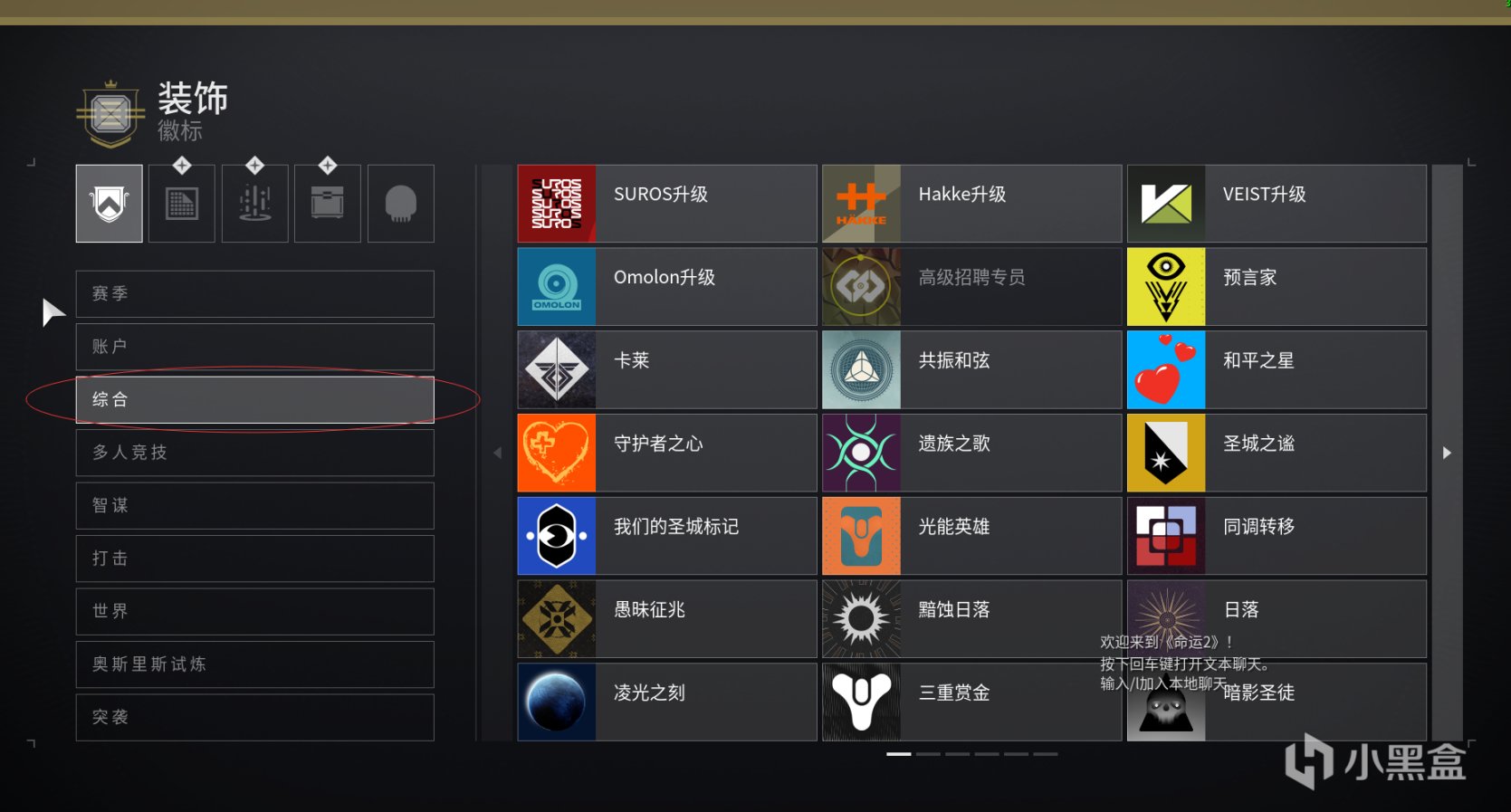The height and width of the screenshot is (812, 1511).
Task: Go to previous emblem page arrow
Action: tap(497, 453)
